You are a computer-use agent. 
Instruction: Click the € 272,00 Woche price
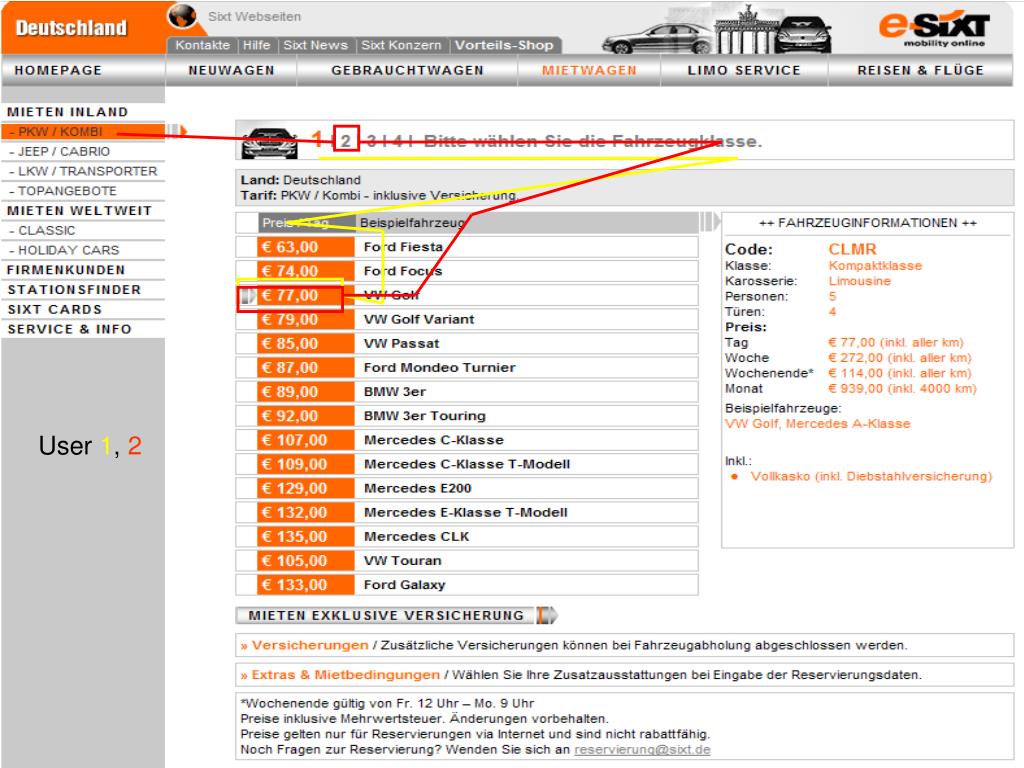[x=899, y=358]
